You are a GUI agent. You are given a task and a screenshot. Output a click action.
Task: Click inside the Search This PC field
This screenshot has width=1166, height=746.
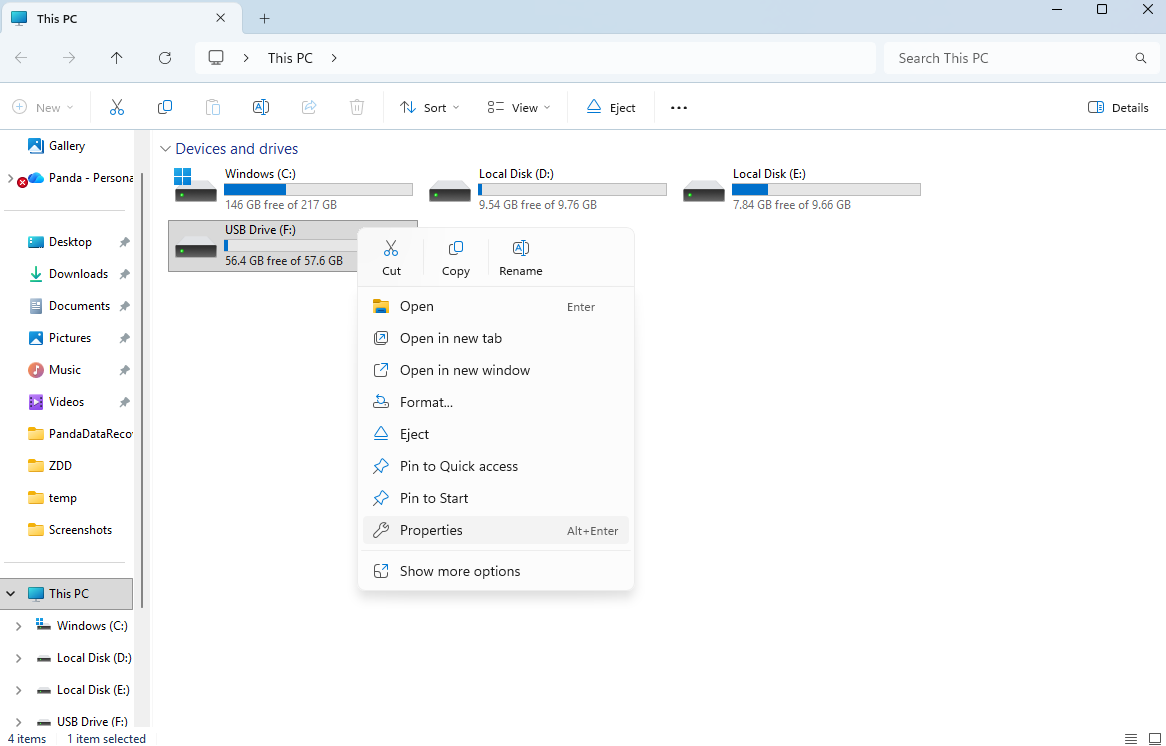pos(1000,58)
